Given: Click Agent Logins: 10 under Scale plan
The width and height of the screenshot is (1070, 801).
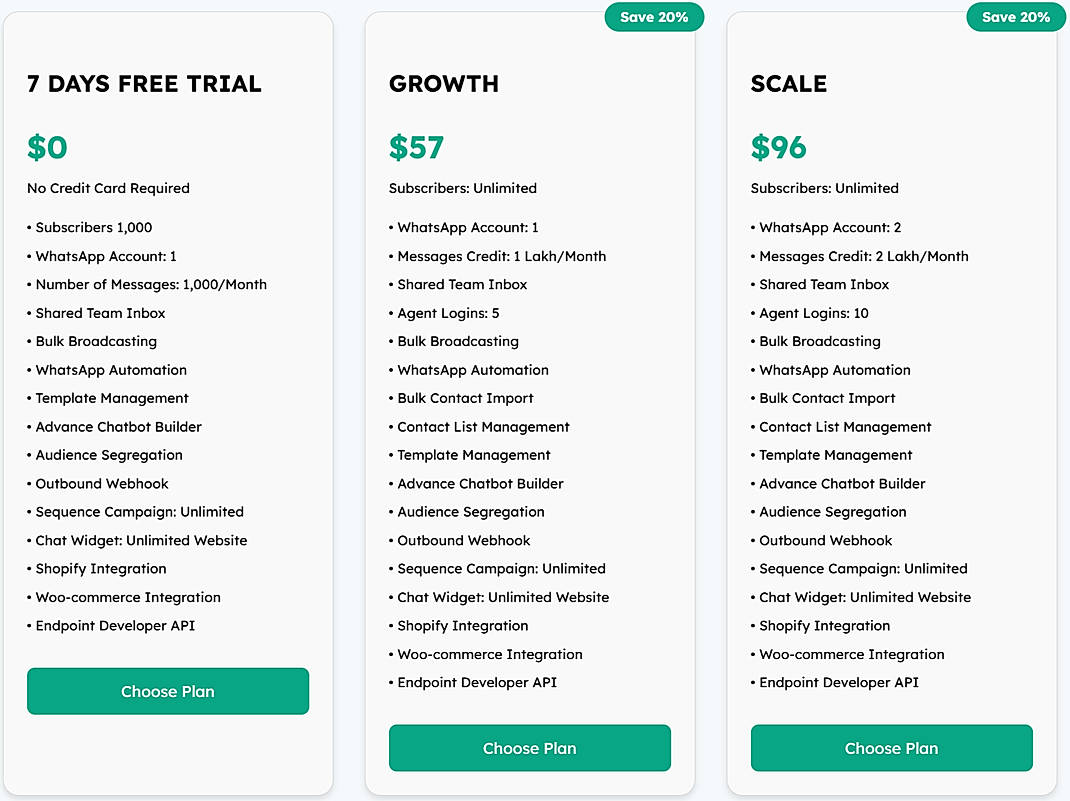Looking at the screenshot, I should click(x=811, y=313).
